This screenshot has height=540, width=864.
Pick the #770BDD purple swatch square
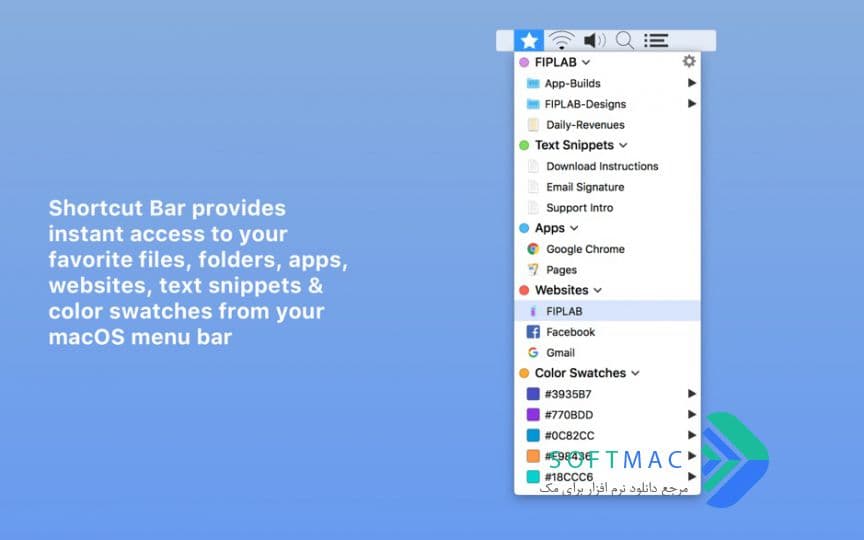coord(533,414)
